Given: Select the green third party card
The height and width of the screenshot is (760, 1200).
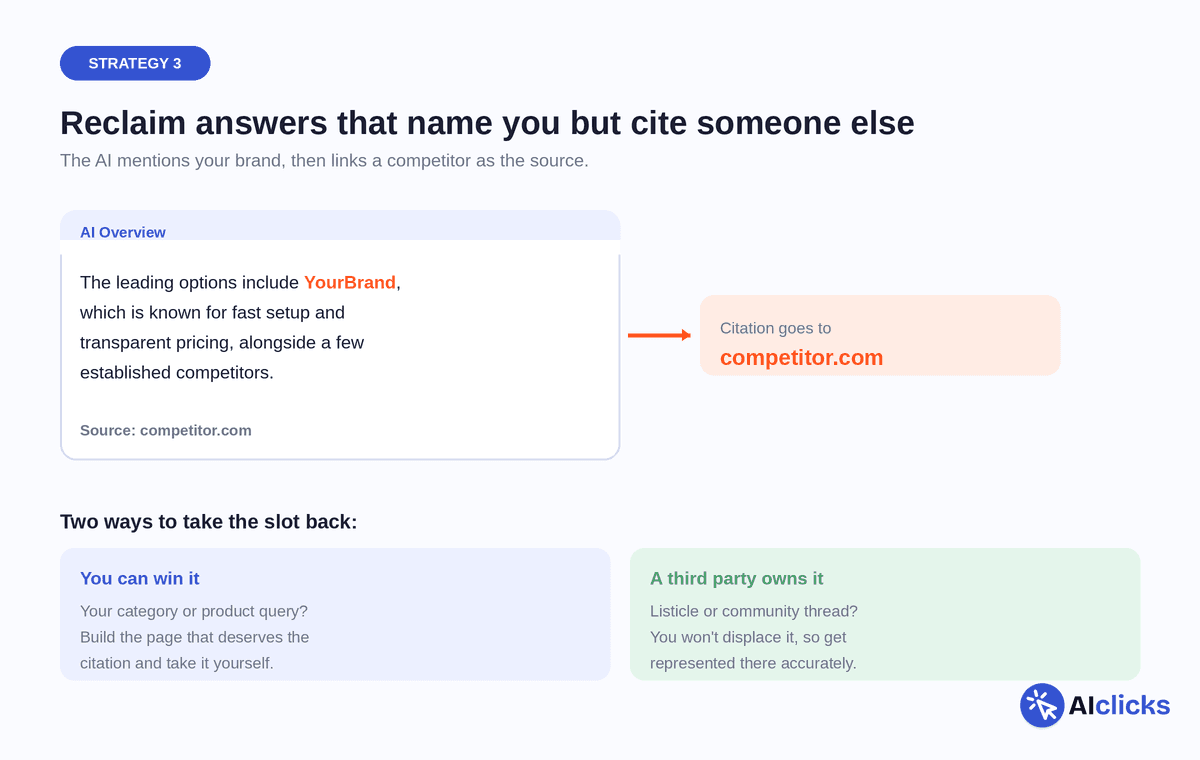Looking at the screenshot, I should tap(885, 614).
